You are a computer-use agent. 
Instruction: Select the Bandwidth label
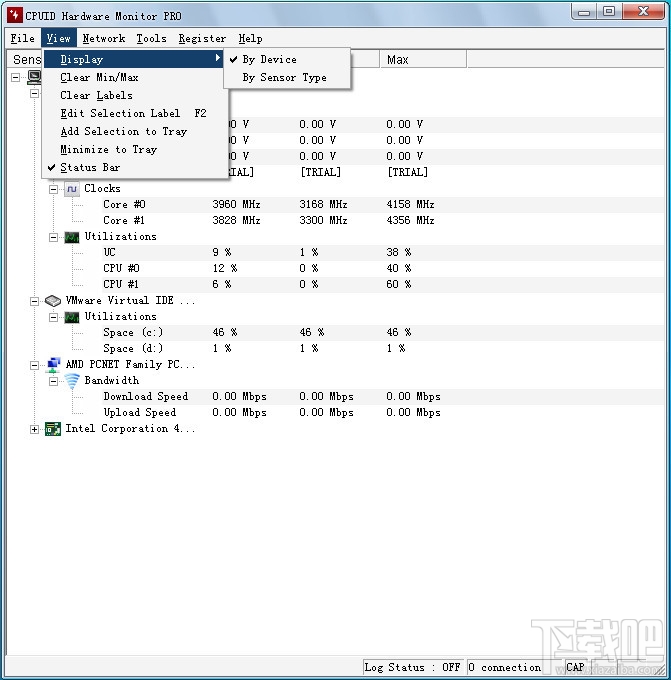pos(111,381)
